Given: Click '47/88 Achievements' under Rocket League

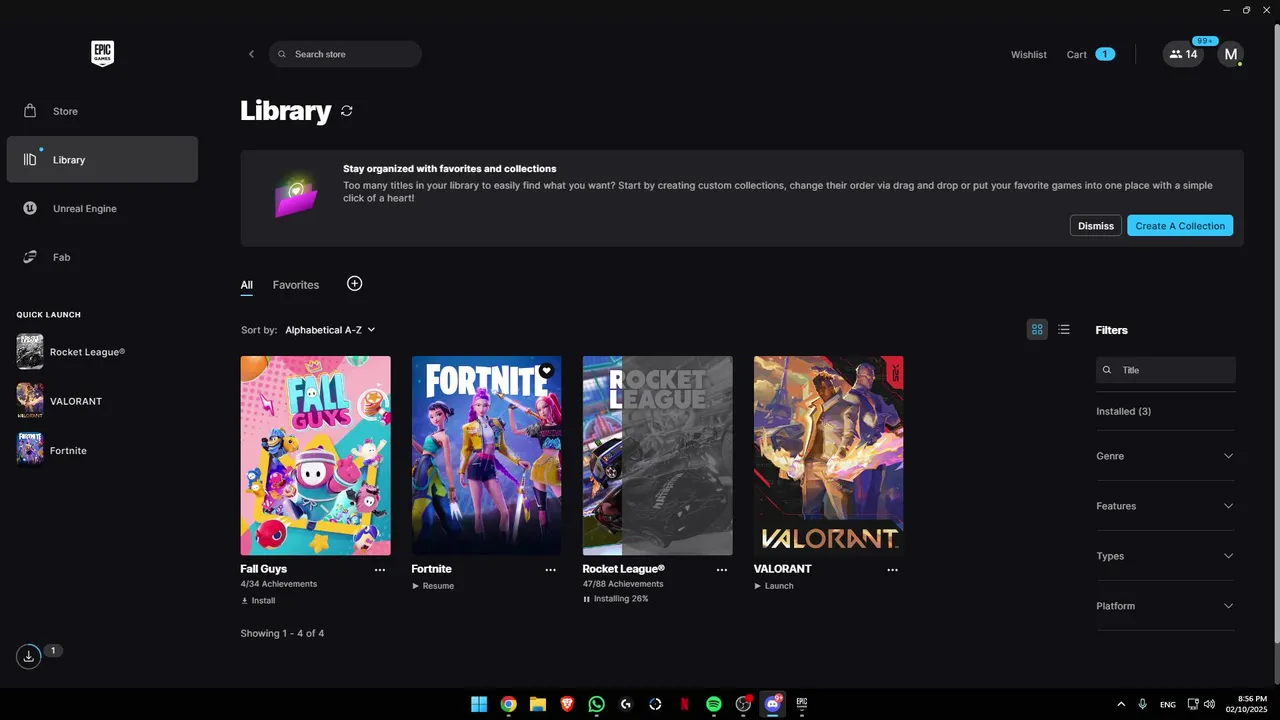Looking at the screenshot, I should (x=623, y=584).
